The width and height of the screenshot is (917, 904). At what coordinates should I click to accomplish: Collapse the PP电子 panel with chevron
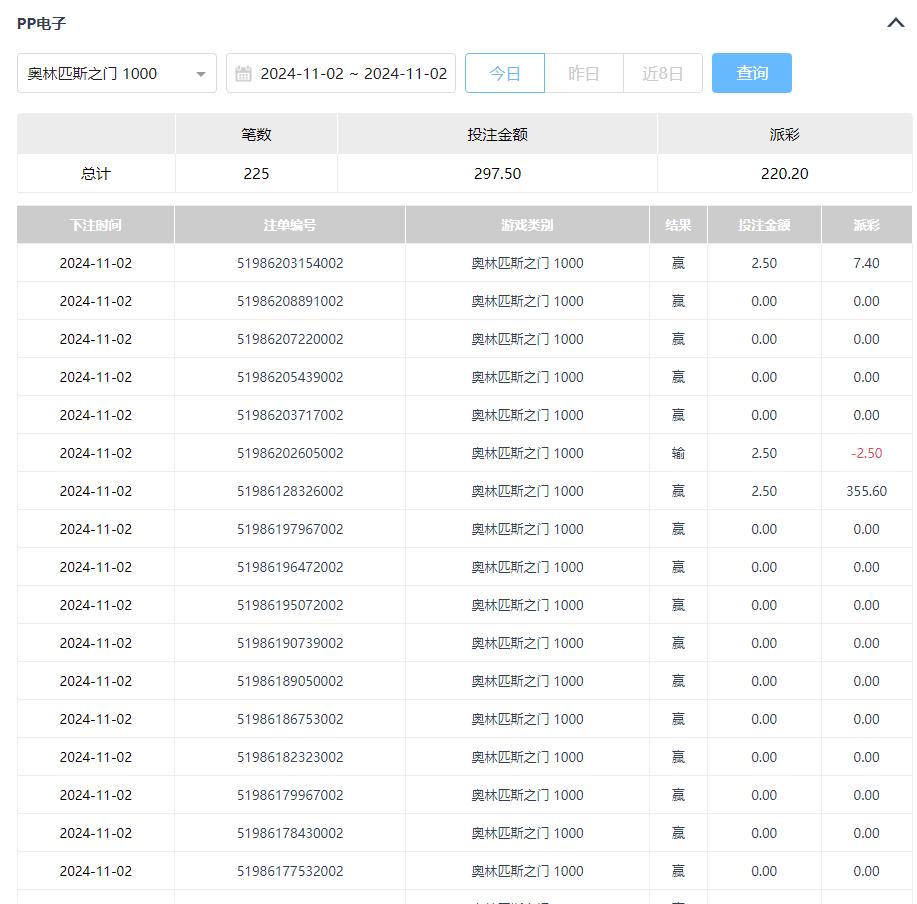(895, 23)
